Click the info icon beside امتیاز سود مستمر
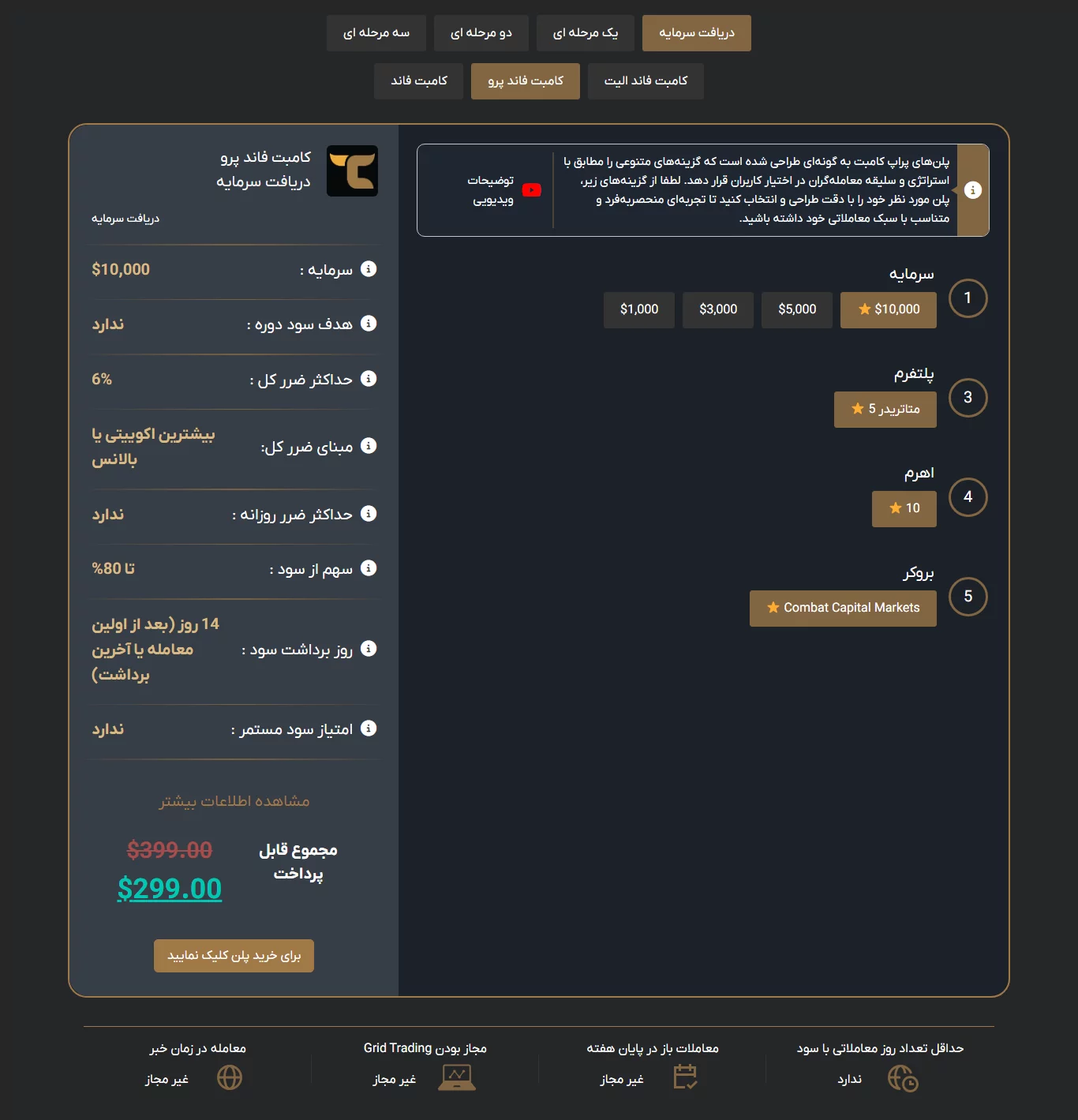The height and width of the screenshot is (1120, 1078). (x=369, y=729)
